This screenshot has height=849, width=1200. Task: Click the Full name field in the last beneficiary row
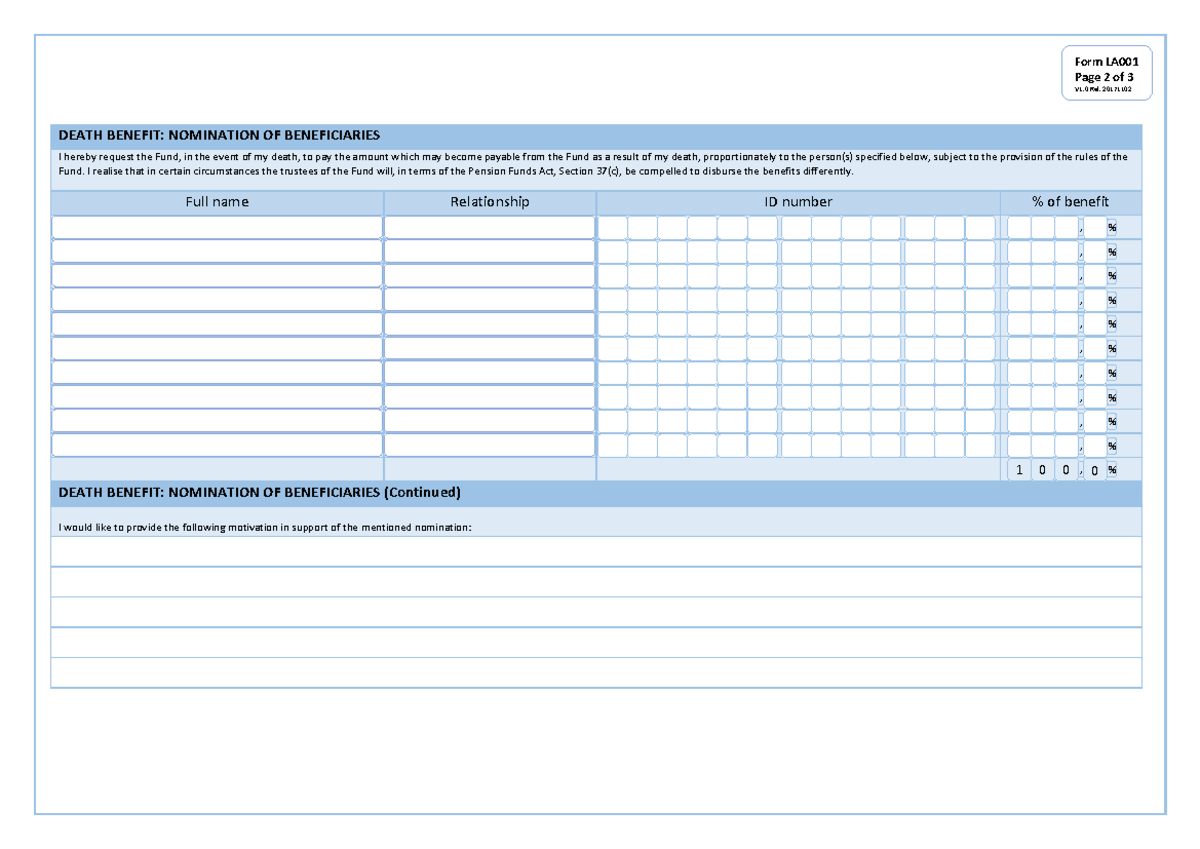(x=217, y=446)
